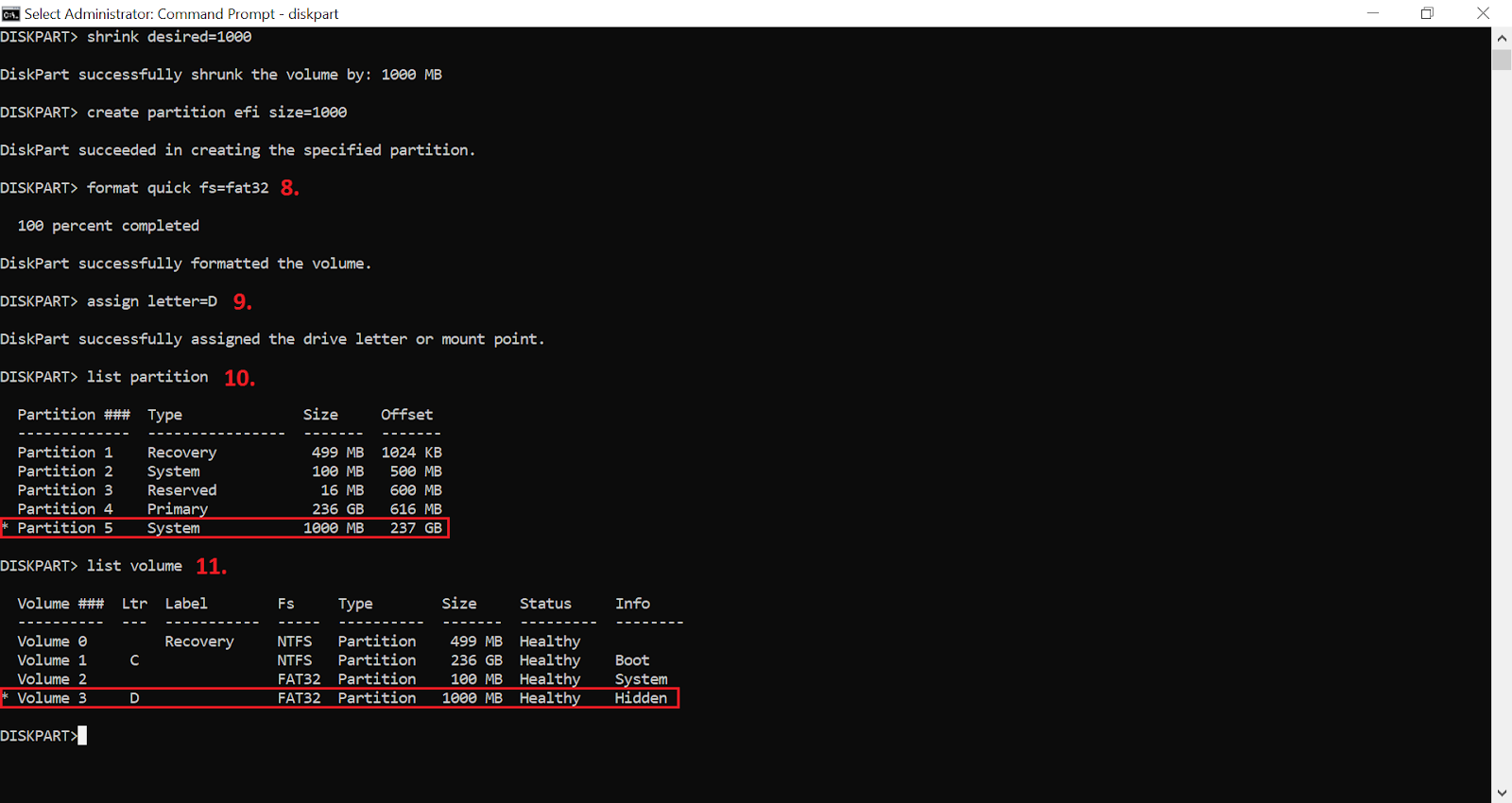Screen dimensions: 1512x803
Task: Click the "Boot" info value for Volume 1
Action: (632, 660)
